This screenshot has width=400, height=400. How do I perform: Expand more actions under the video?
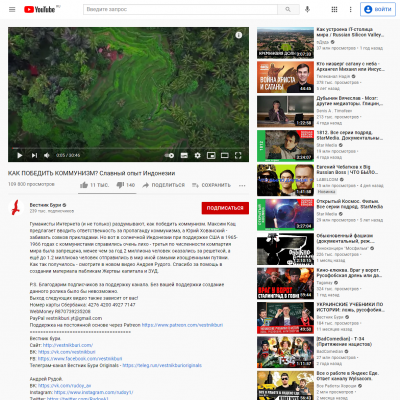pyautogui.click(x=242, y=185)
